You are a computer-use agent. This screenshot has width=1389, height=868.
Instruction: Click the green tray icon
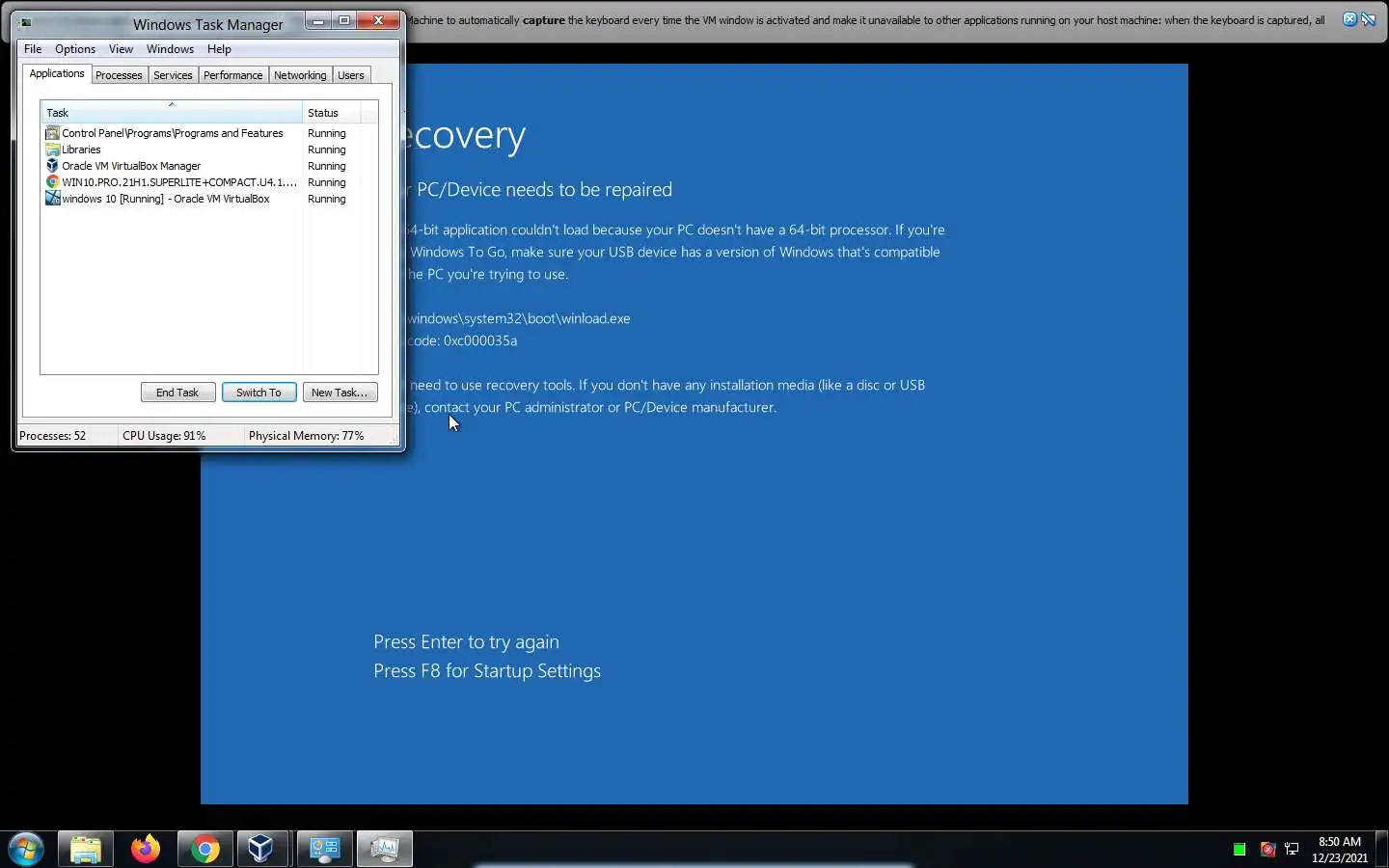1239,850
